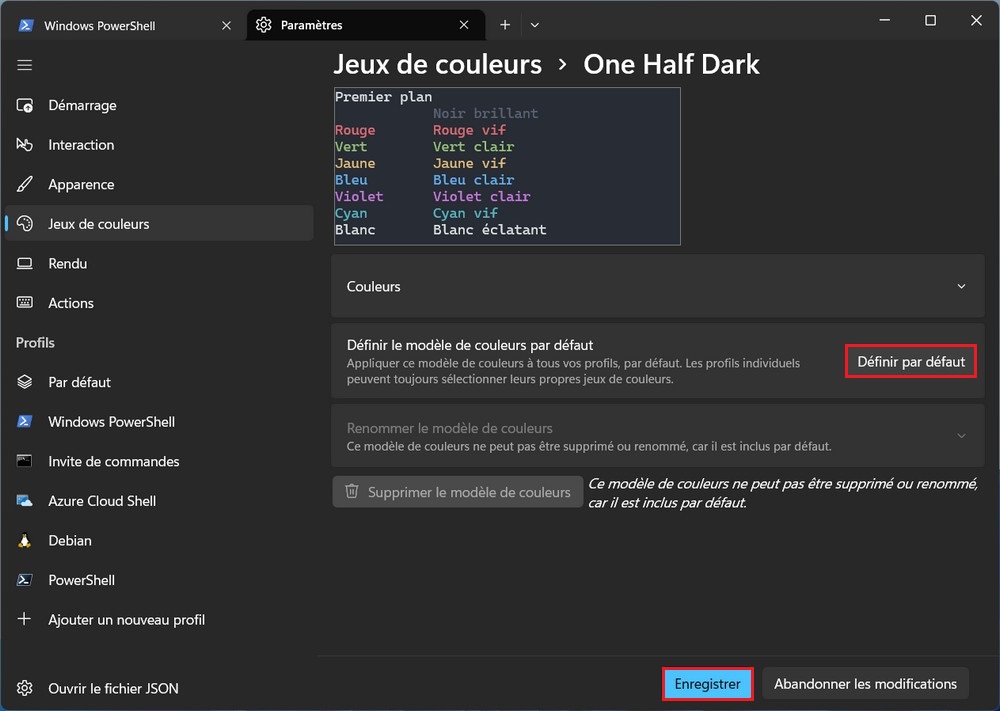Click the One Half Dark breadcrumb title
The image size is (1000, 711).
point(671,64)
